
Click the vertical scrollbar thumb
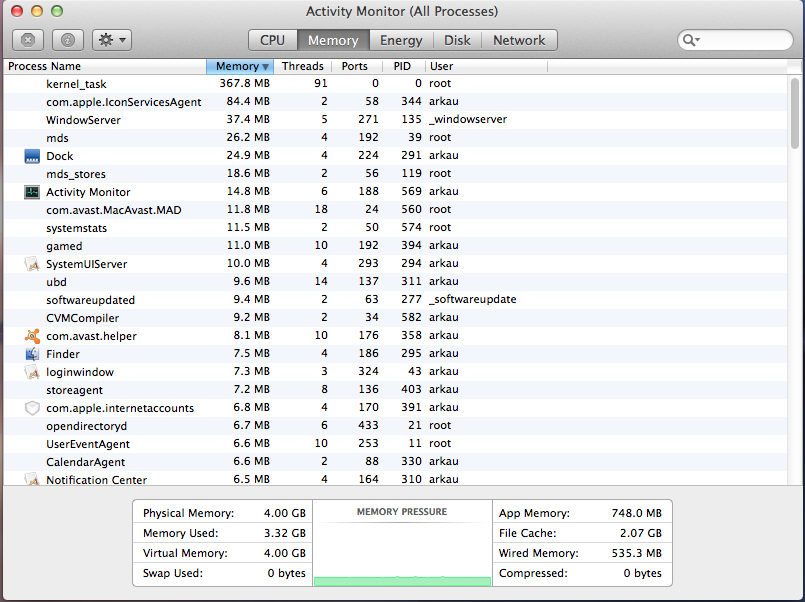tap(795, 113)
